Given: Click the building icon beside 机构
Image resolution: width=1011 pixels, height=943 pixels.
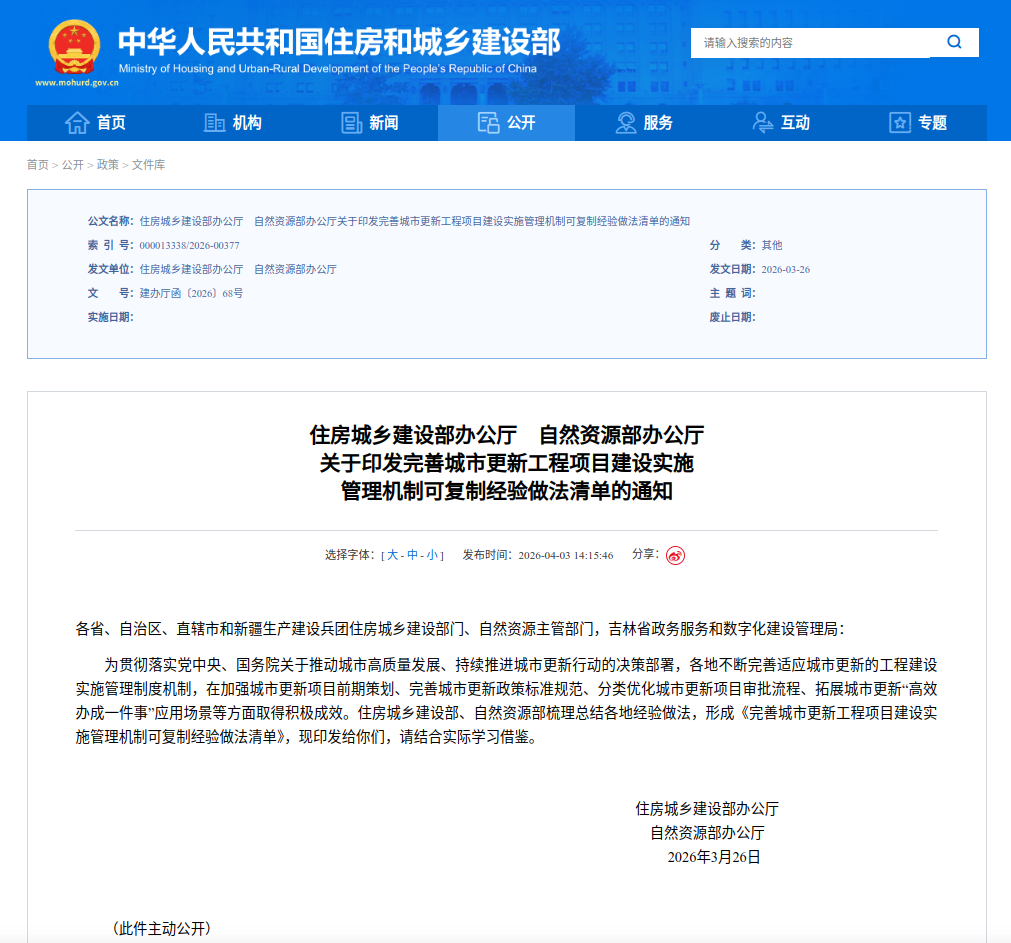Looking at the screenshot, I should point(214,123).
